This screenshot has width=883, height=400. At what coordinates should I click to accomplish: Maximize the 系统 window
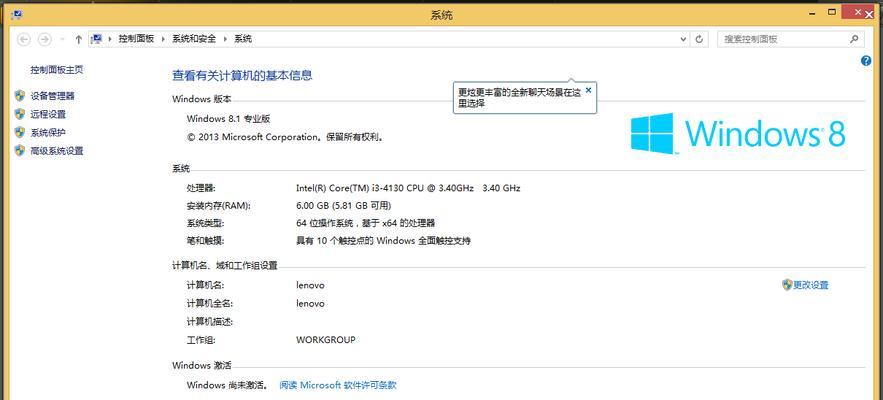(x=831, y=12)
